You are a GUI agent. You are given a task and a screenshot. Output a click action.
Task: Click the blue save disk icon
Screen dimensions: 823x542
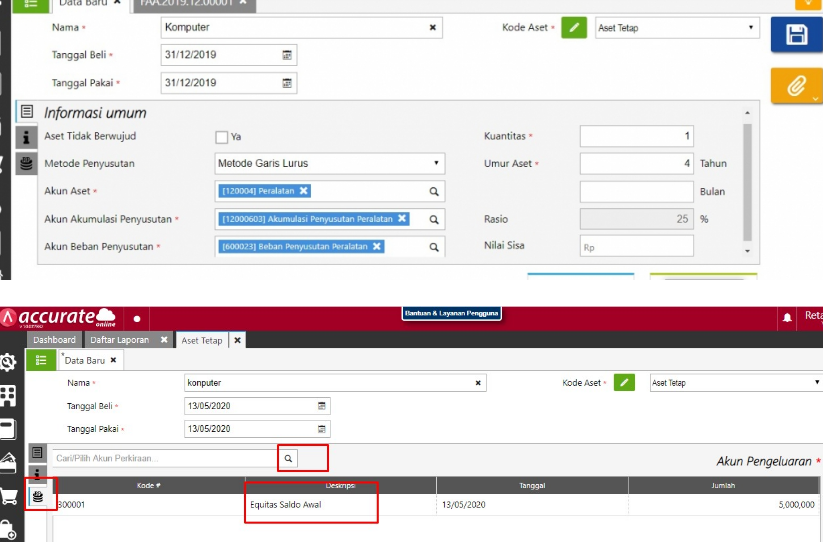[796, 35]
